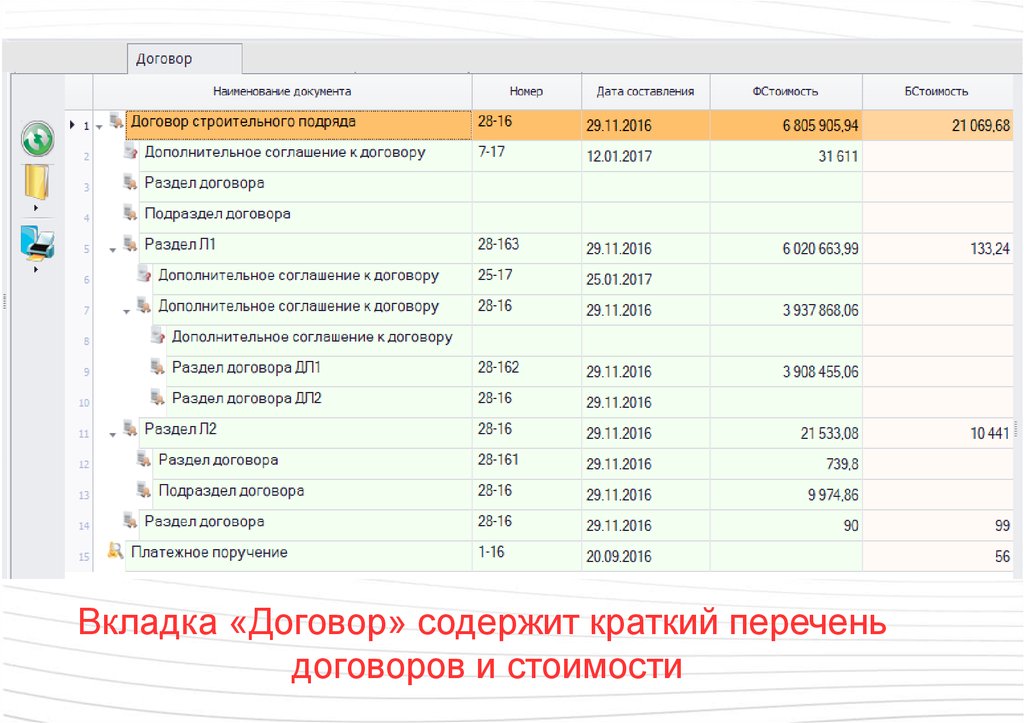Click the date 20.09.2016
Screen dimensions: 1024x723
pos(618,556)
